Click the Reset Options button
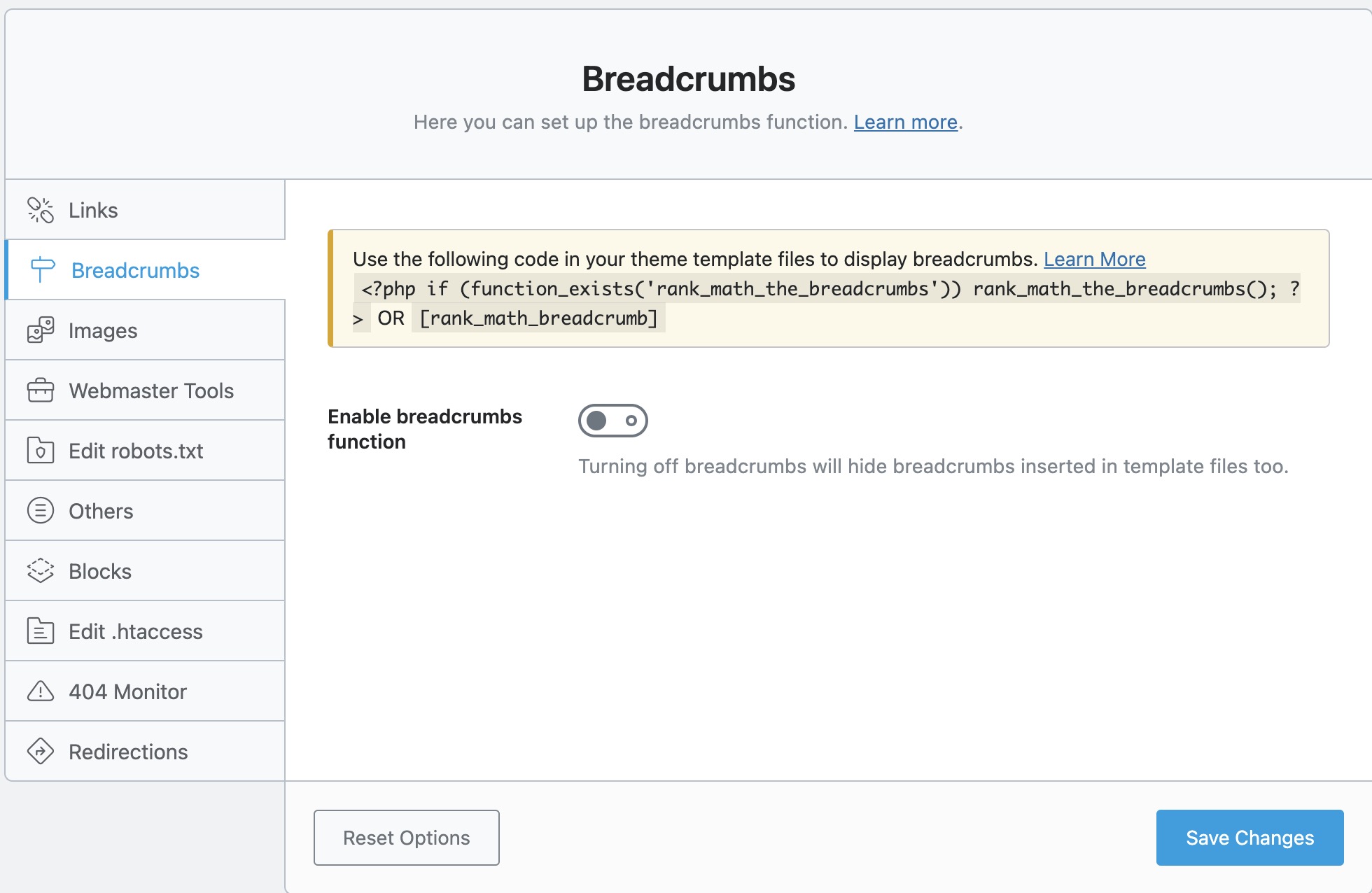The width and height of the screenshot is (1372, 893). coord(407,838)
